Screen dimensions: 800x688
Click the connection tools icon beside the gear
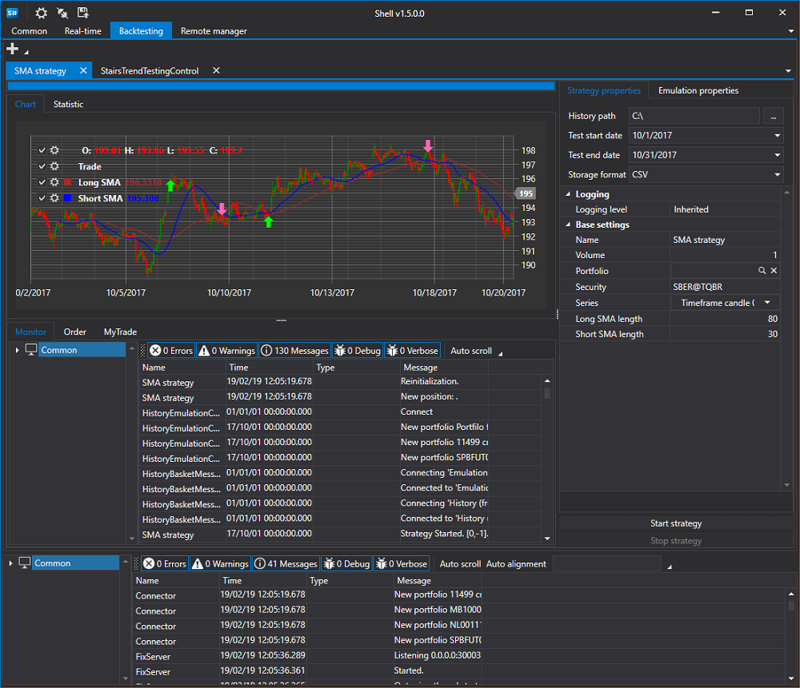pyautogui.click(x=62, y=13)
